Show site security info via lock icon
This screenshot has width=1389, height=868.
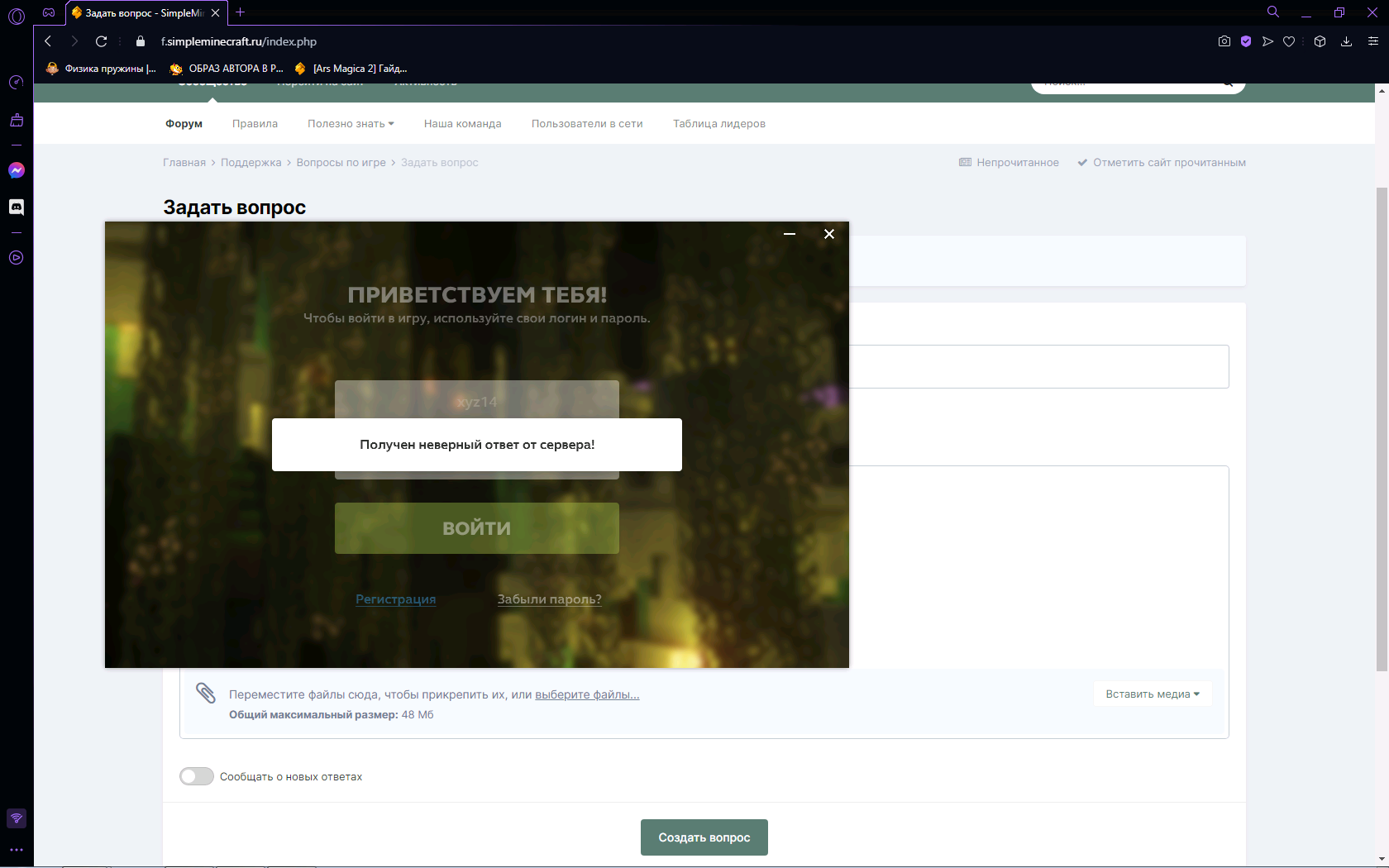pyautogui.click(x=140, y=41)
